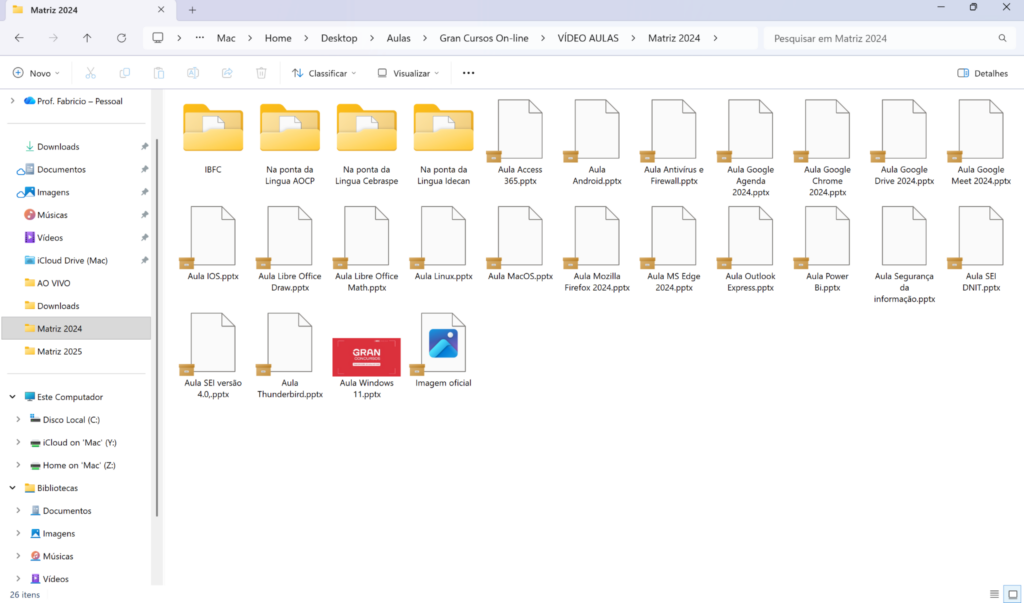Select Aula Thunderbird.pptx file
The width and height of the screenshot is (1024, 603).
[290, 355]
